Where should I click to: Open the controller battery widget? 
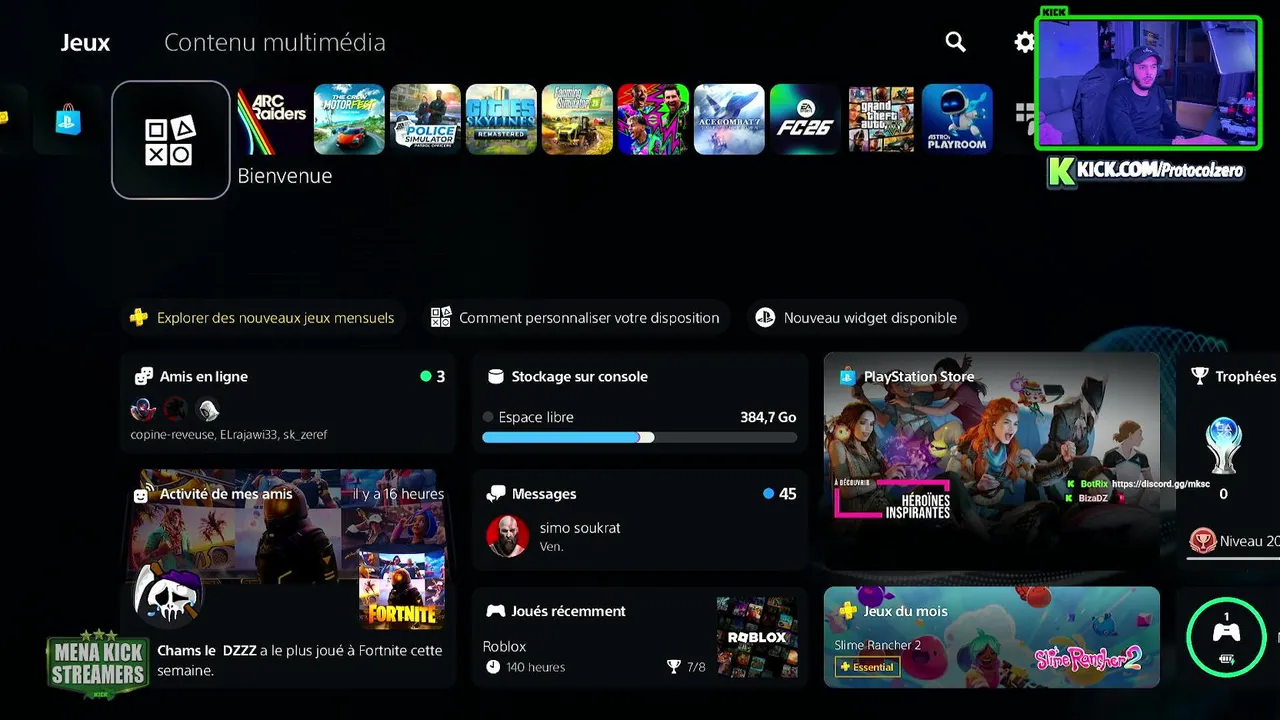click(1226, 637)
